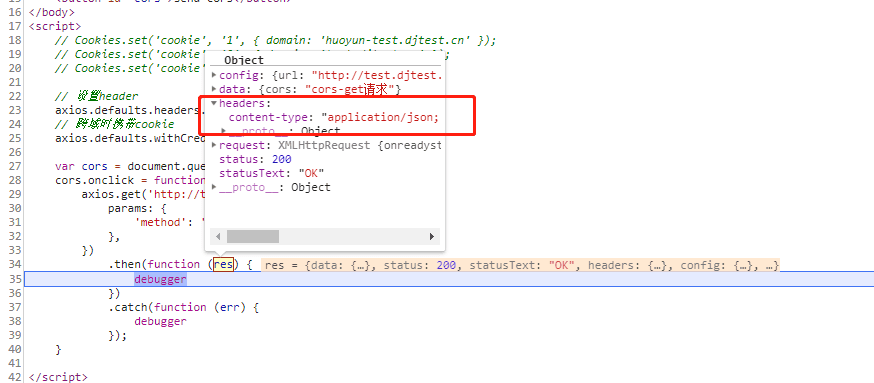Click the popup scrollbar right arrow
The height and width of the screenshot is (383, 874).
click(x=431, y=236)
